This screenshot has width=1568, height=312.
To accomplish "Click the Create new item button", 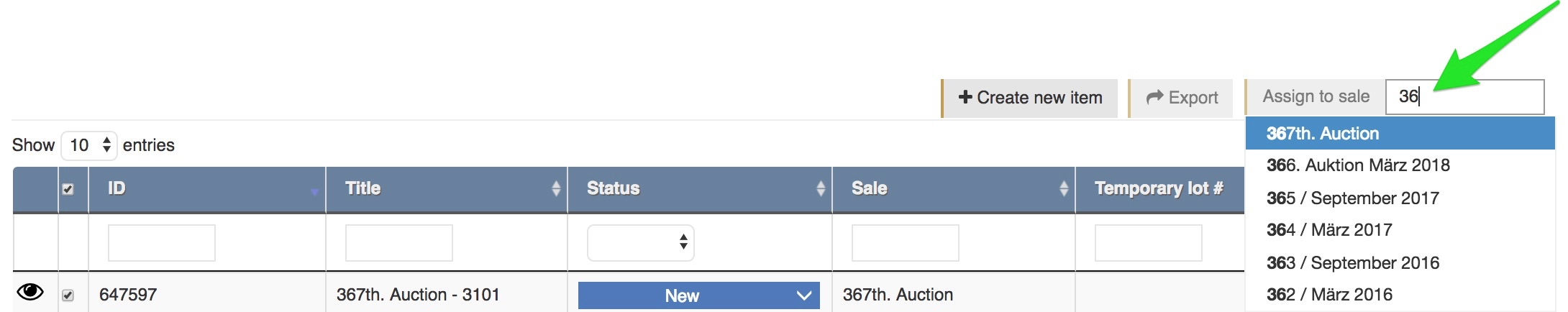I will (x=1030, y=98).
